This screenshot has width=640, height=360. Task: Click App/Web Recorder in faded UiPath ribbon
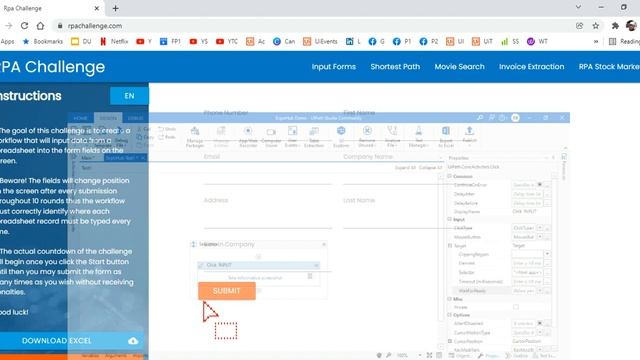pyautogui.click(x=248, y=137)
